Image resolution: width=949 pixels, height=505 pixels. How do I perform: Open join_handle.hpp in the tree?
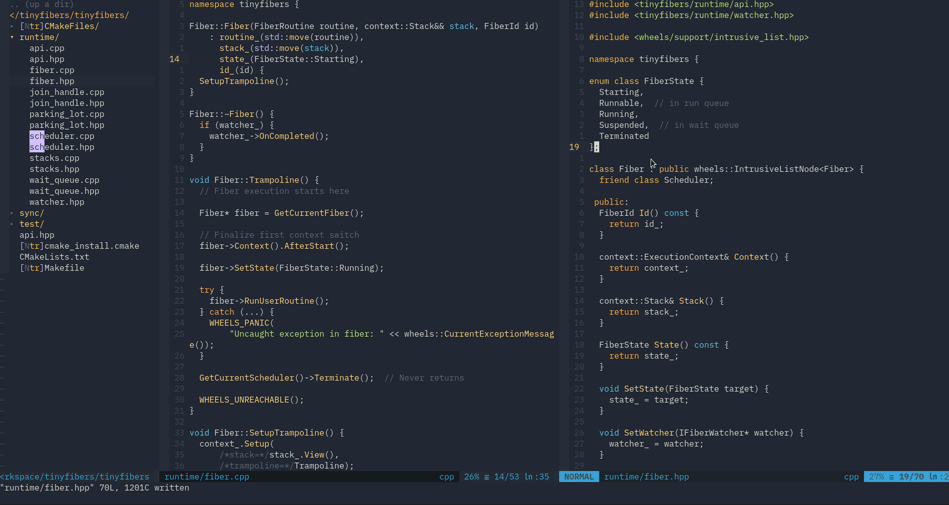67,103
